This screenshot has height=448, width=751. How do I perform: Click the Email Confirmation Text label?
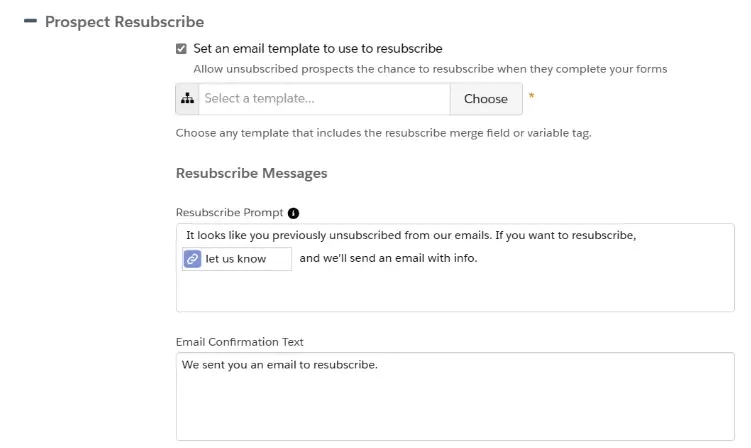tap(239, 342)
